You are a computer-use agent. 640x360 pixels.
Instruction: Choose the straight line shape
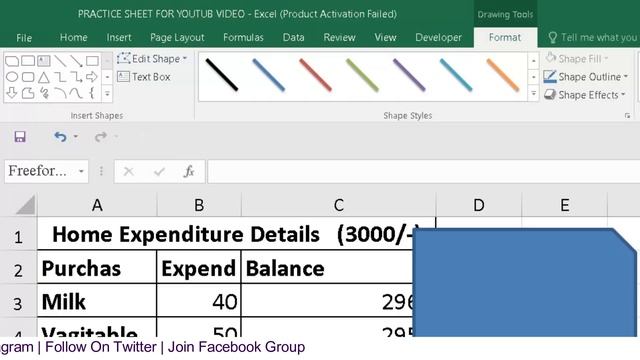pos(60,61)
